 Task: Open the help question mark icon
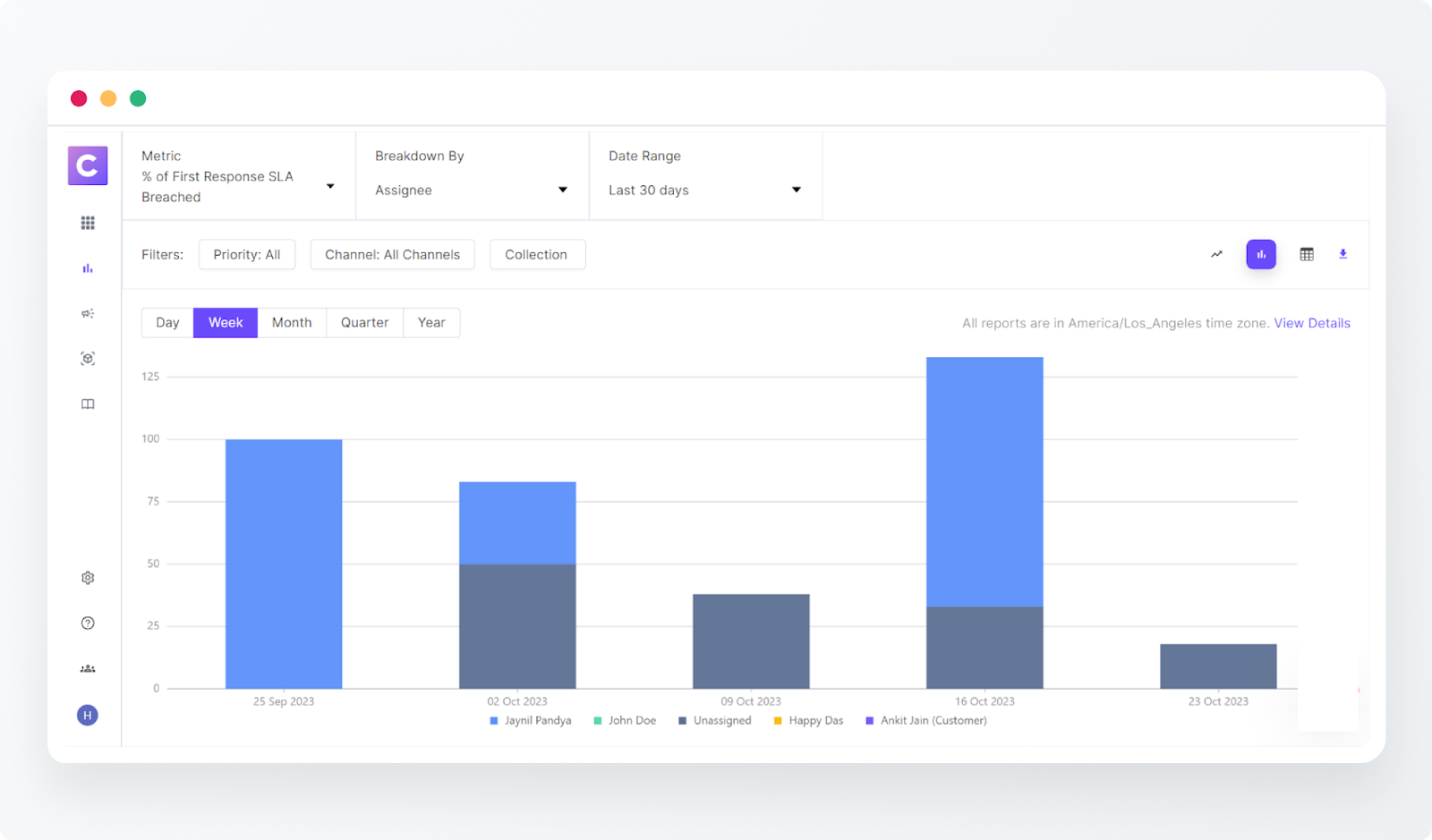[x=87, y=623]
